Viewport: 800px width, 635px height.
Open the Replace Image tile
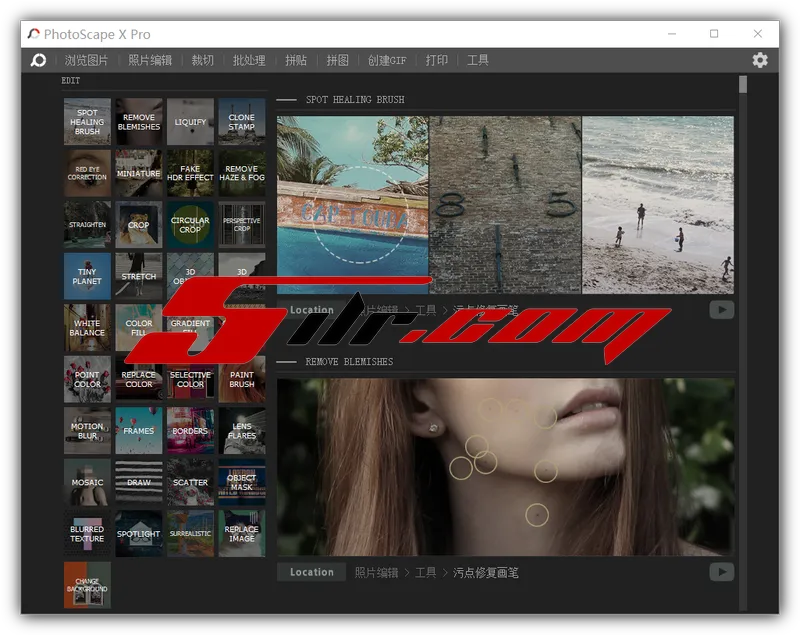pos(242,534)
